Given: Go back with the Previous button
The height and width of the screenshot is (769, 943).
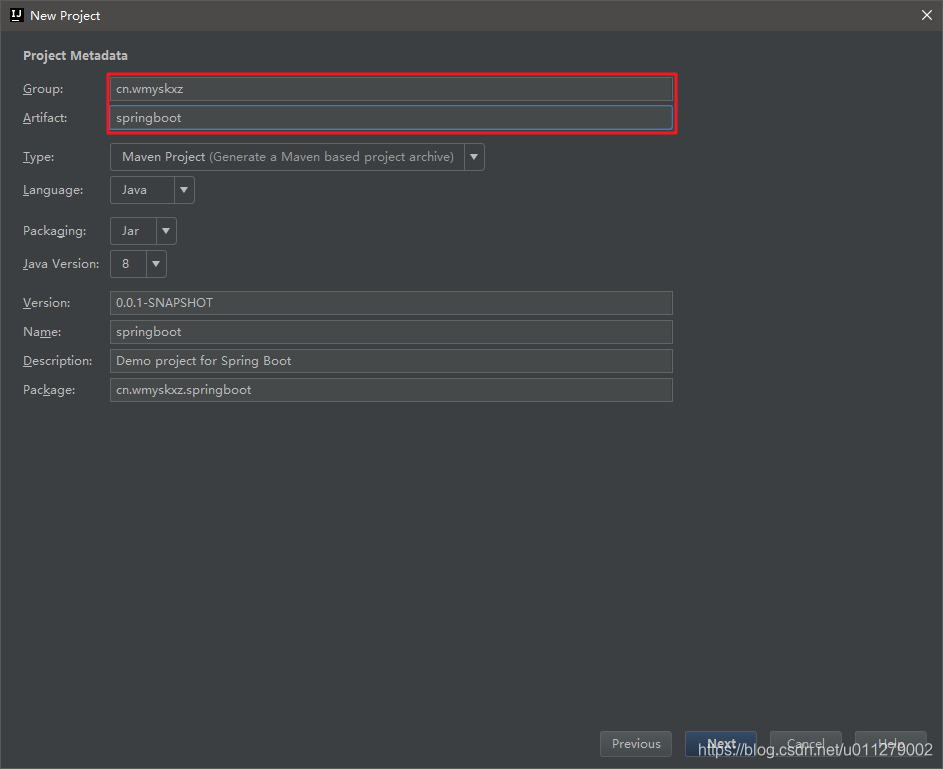Looking at the screenshot, I should point(636,744).
